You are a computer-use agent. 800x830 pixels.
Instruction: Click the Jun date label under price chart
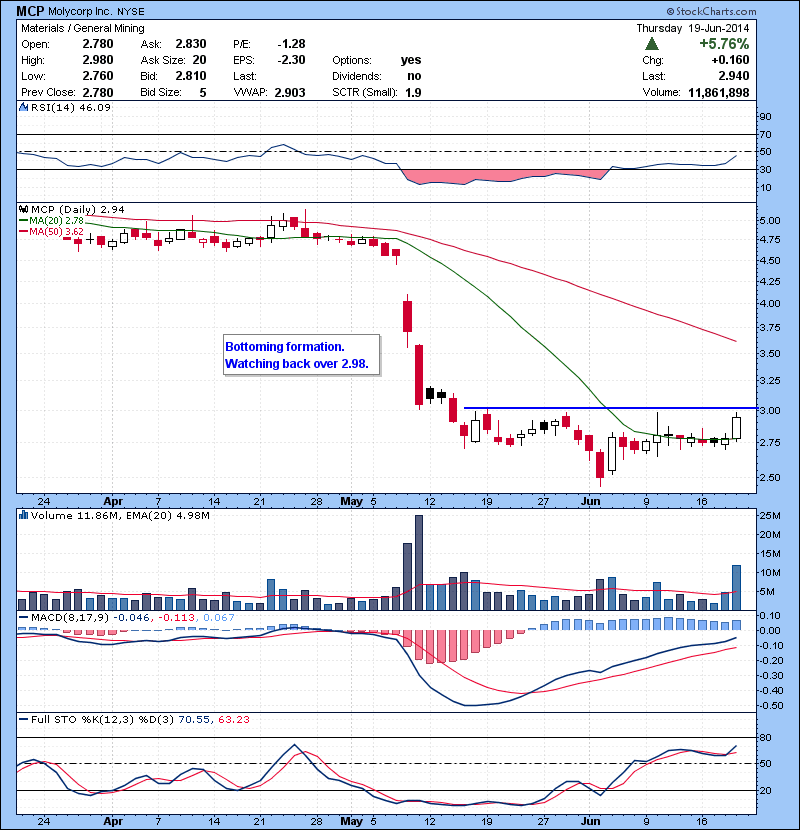coord(590,501)
